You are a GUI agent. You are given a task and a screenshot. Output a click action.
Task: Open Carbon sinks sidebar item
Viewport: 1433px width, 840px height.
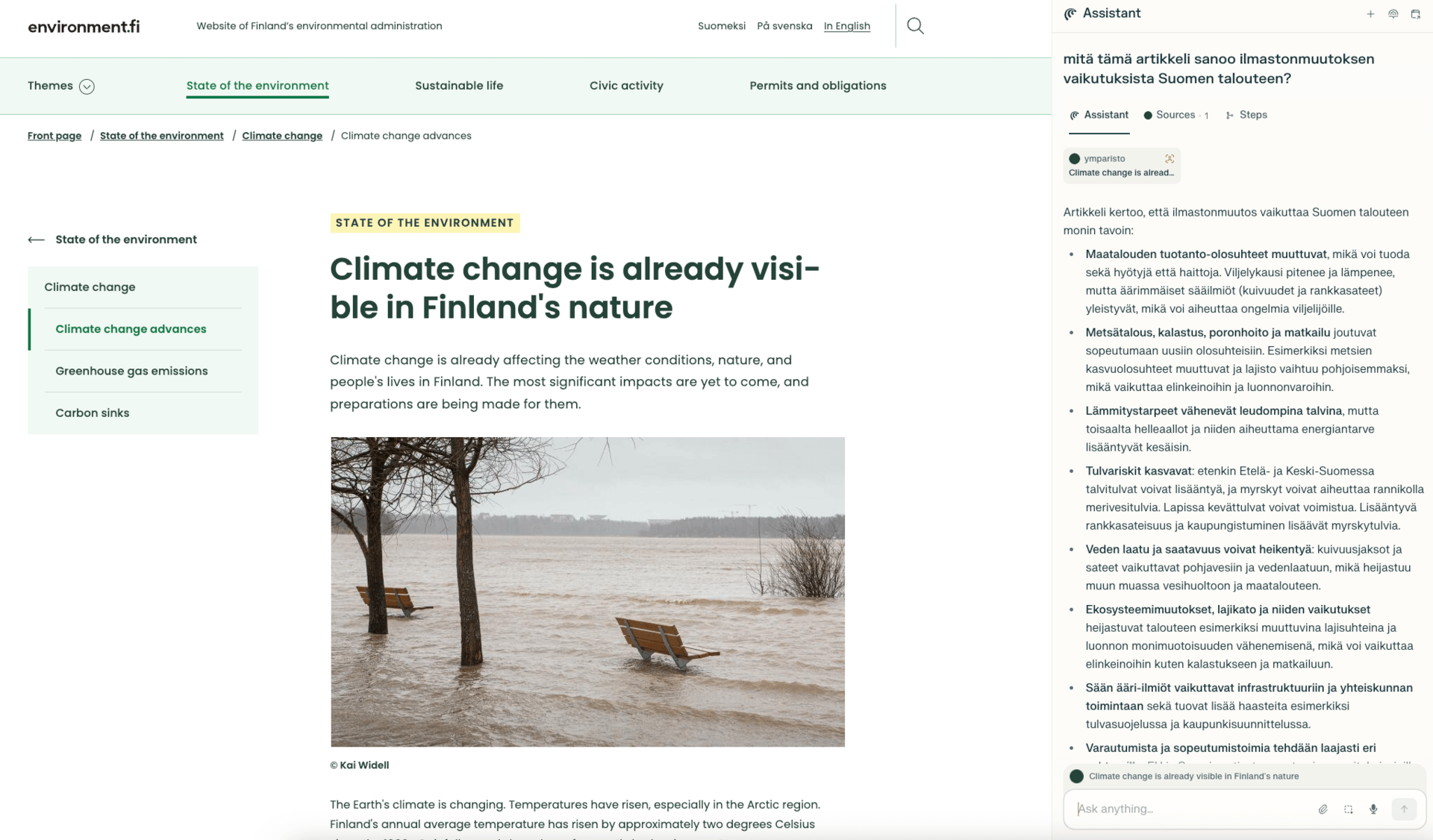point(92,413)
